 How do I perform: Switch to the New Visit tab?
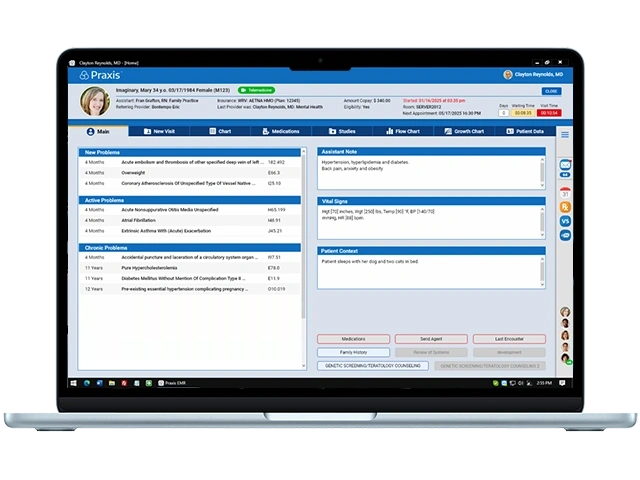160,131
